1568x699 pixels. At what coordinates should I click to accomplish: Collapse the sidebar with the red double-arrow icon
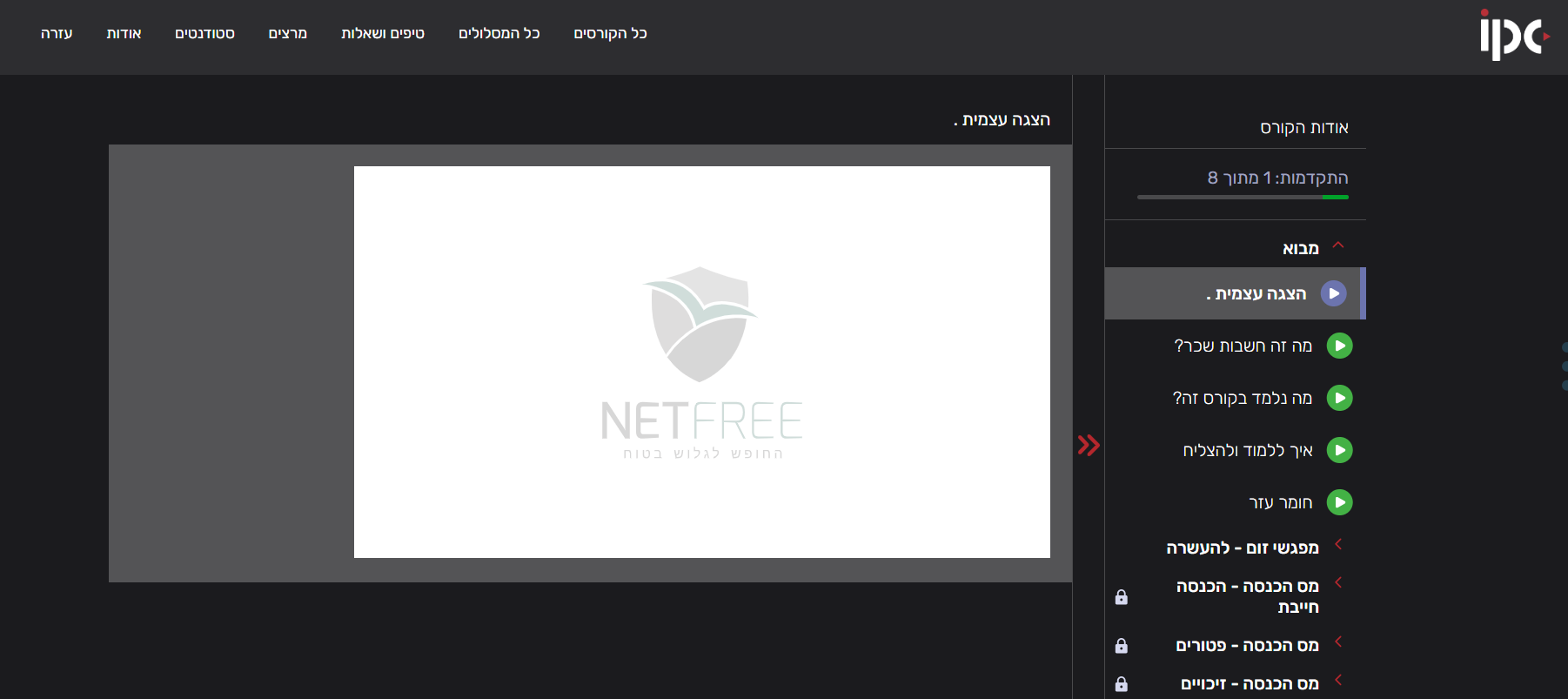point(1089,445)
